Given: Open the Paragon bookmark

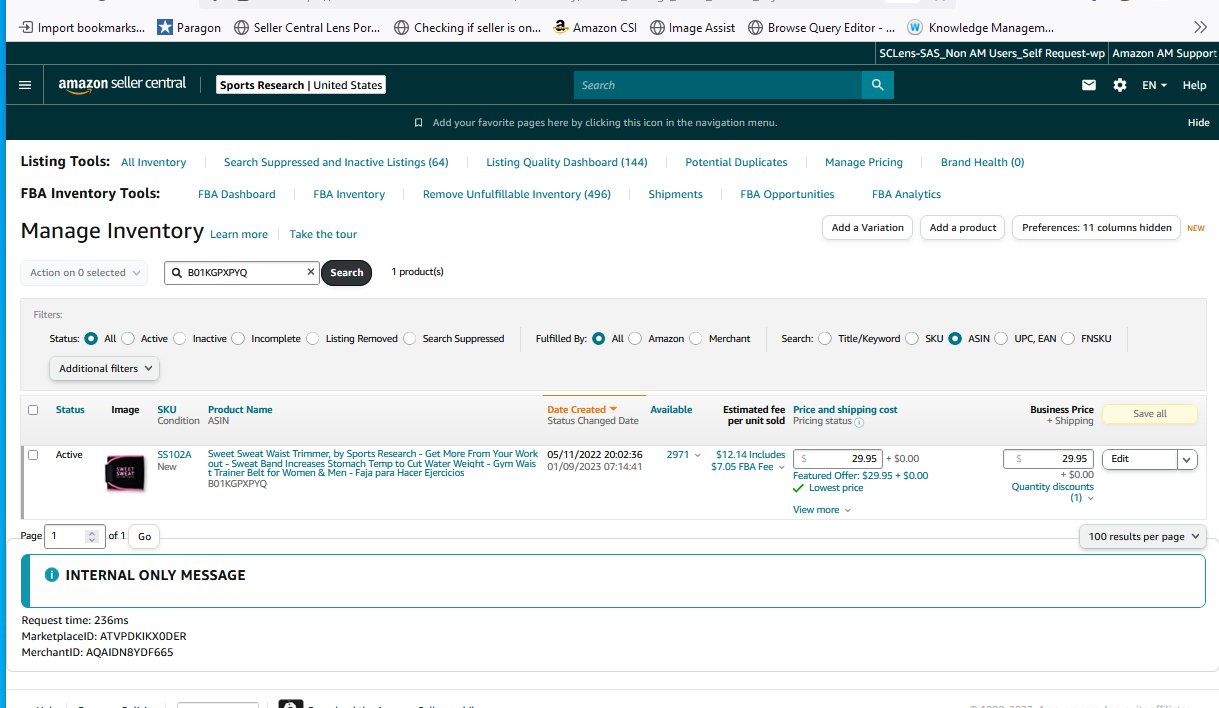Looking at the screenshot, I should (x=189, y=27).
